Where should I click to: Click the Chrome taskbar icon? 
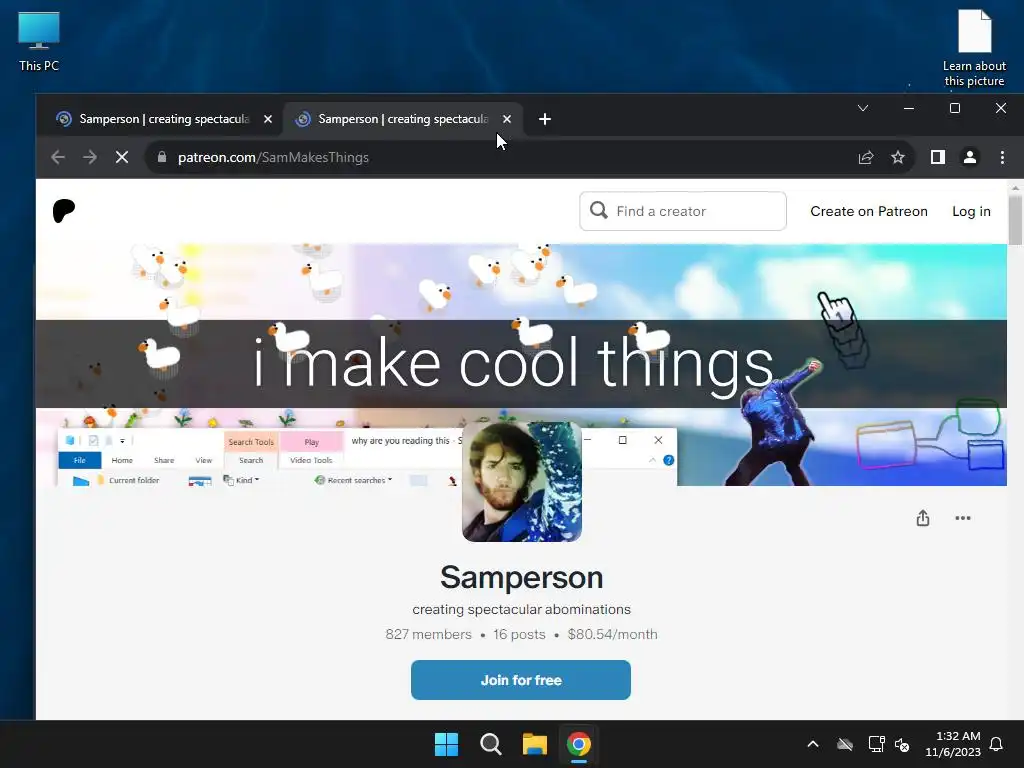tap(579, 744)
